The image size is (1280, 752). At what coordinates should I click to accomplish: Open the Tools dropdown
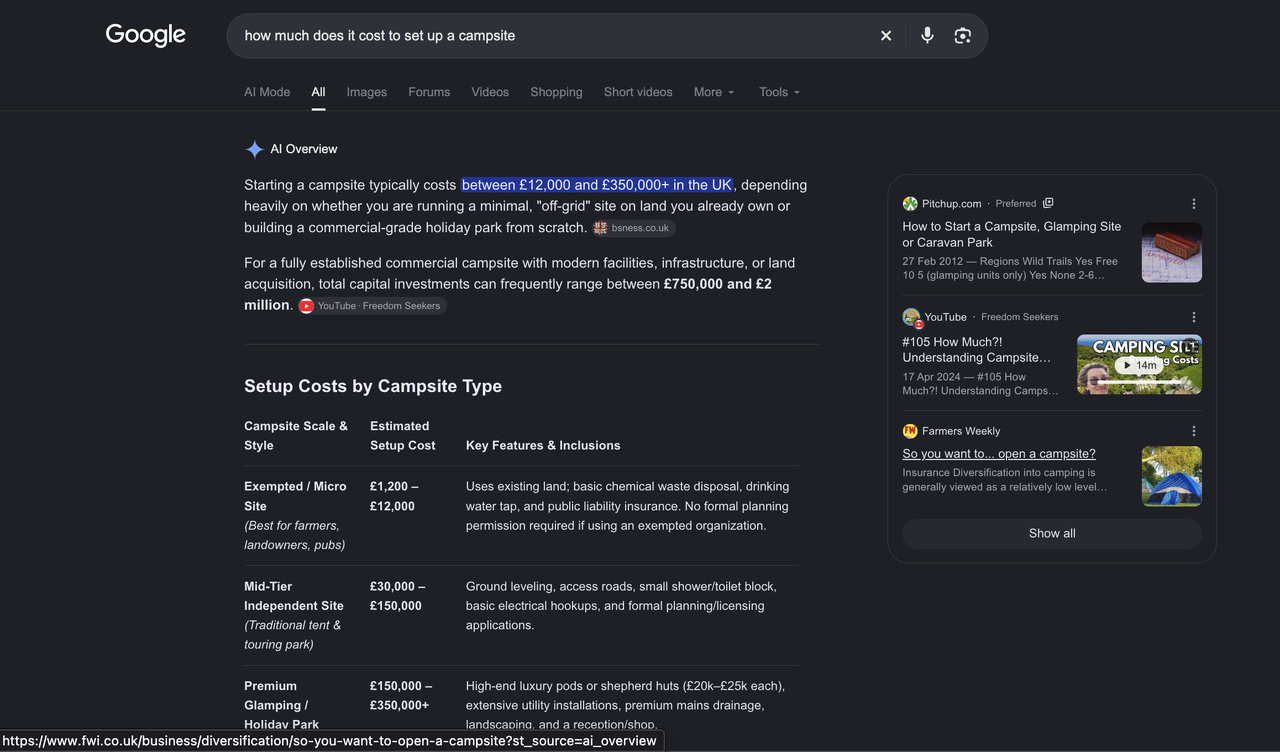pyautogui.click(x=779, y=92)
